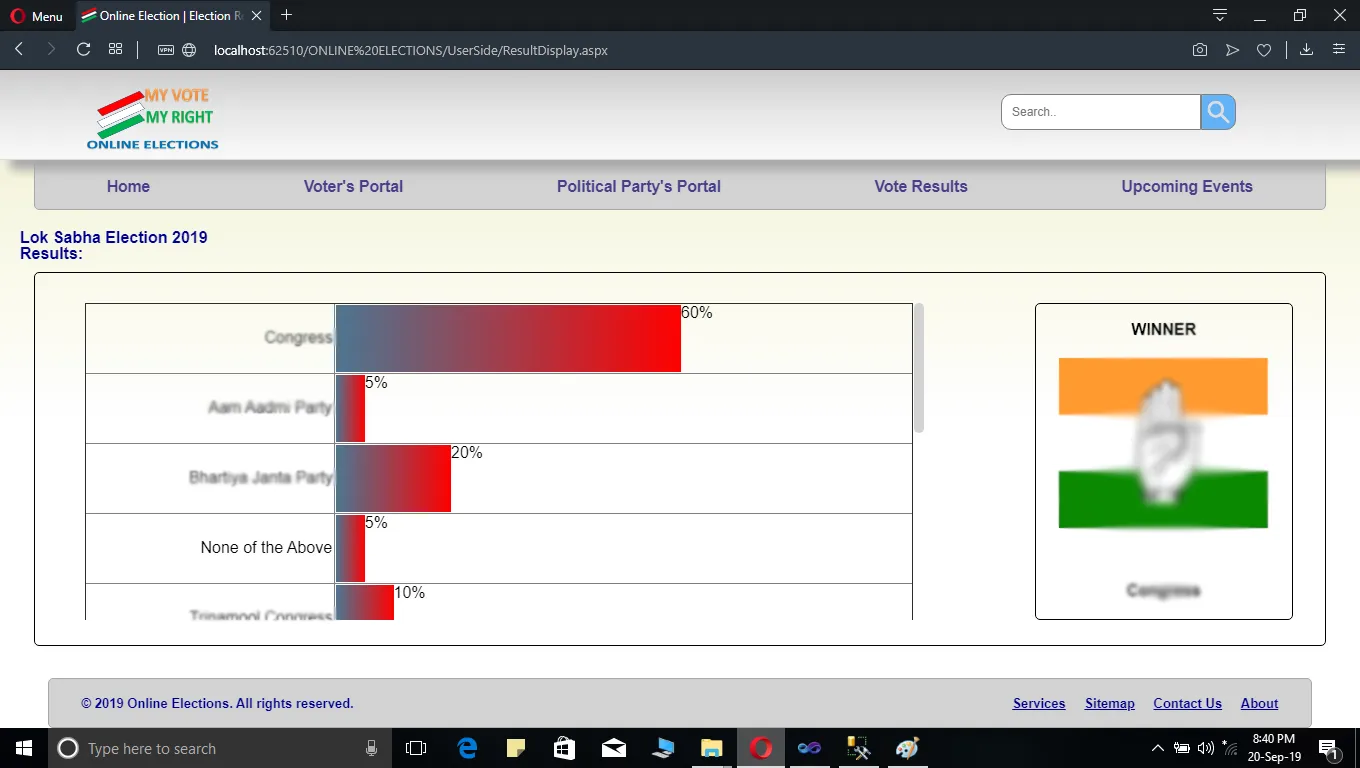The height and width of the screenshot is (768, 1360).
Task: Click the browser address bar URL
Action: (x=410, y=50)
